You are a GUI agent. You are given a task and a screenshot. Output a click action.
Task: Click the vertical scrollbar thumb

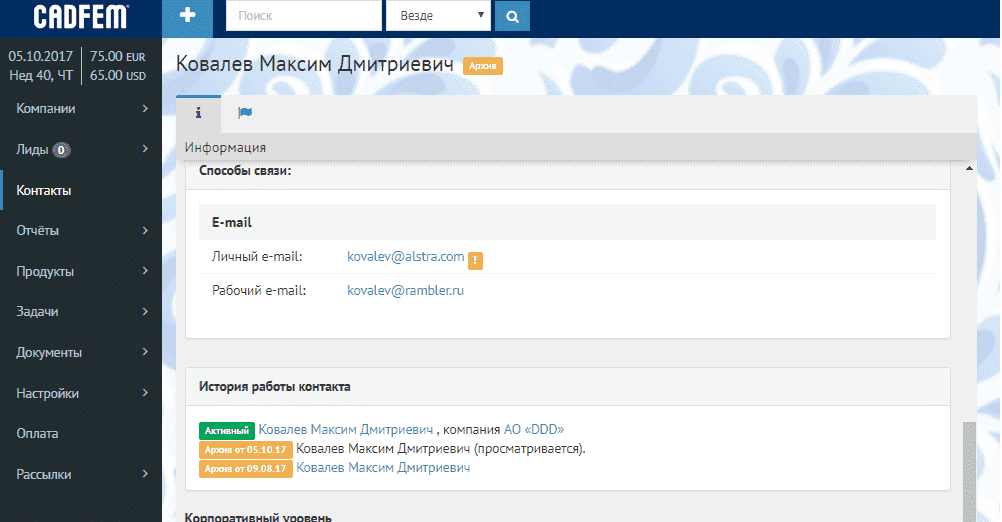pyautogui.click(x=969, y=472)
